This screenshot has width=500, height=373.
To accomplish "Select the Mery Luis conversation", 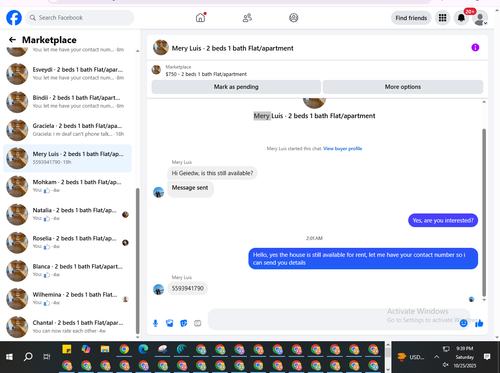I will pyautogui.click(x=67, y=158).
